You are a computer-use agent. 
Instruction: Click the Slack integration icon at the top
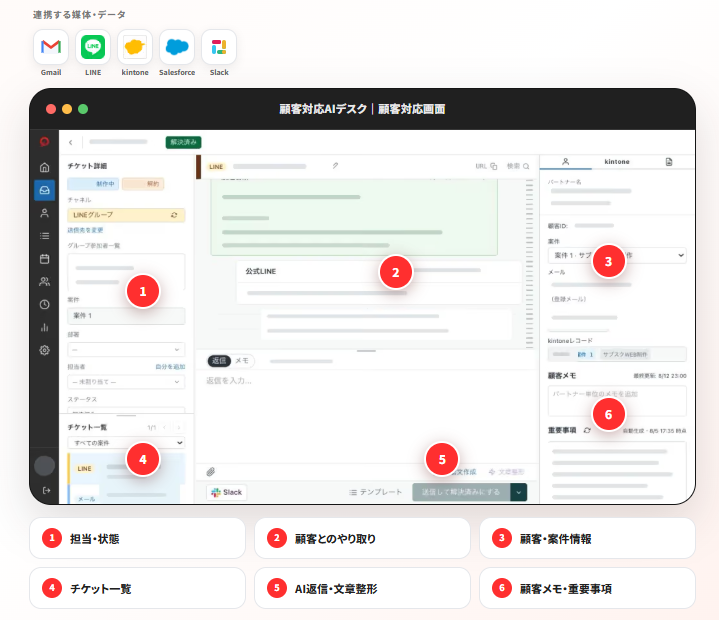219,47
